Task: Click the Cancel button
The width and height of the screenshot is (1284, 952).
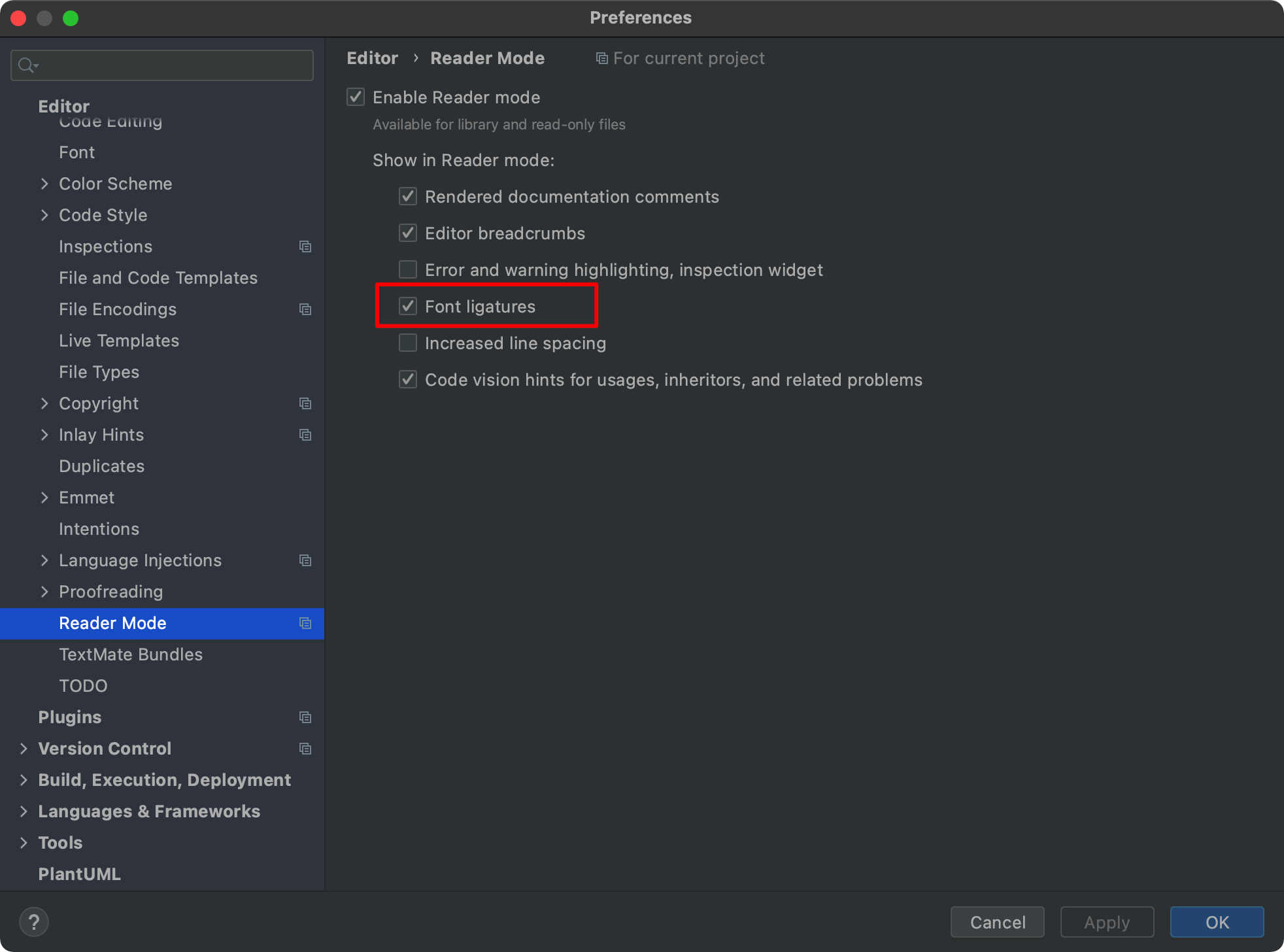Action: pyautogui.click(x=998, y=921)
